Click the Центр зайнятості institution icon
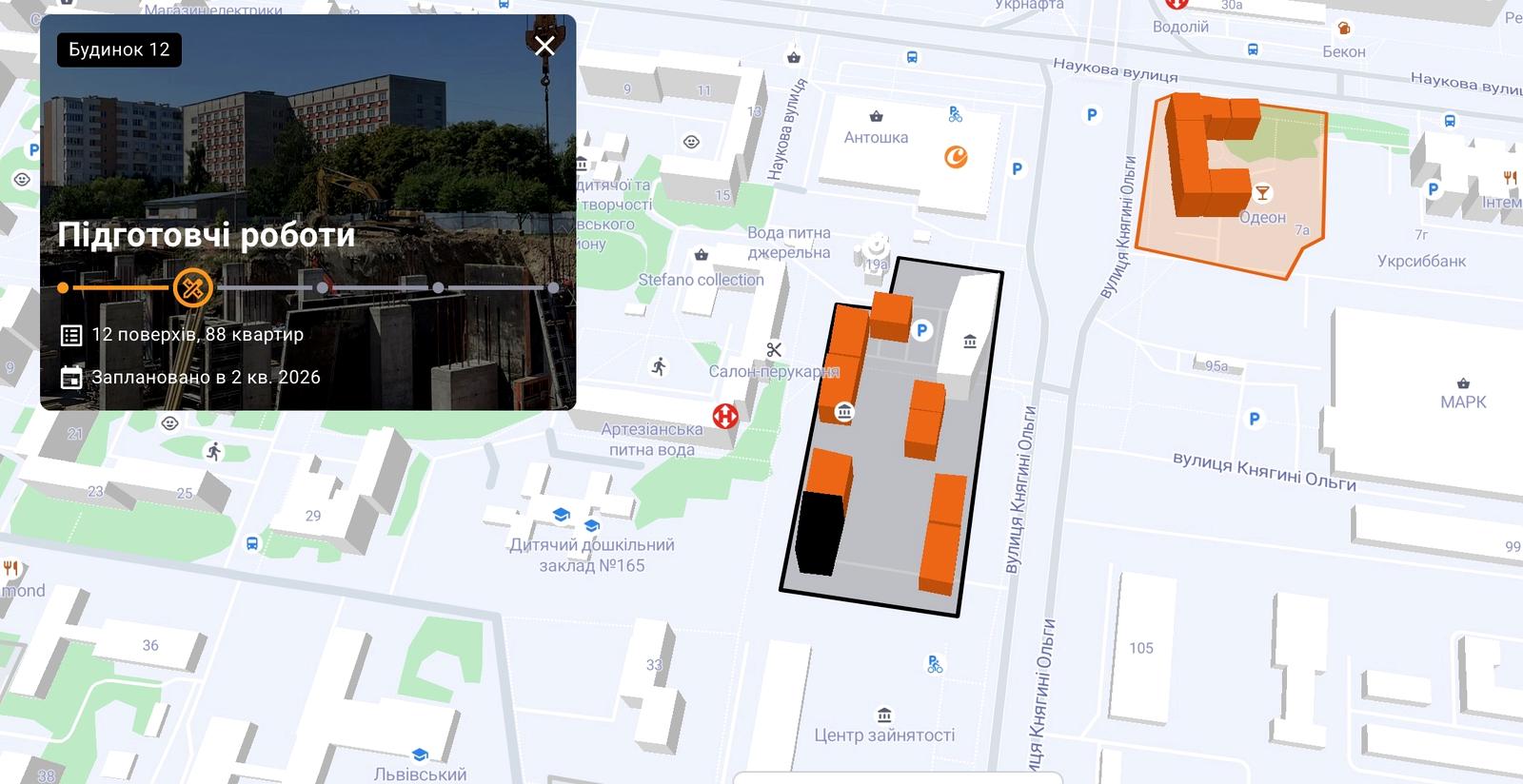The width and height of the screenshot is (1523, 784). tap(884, 715)
